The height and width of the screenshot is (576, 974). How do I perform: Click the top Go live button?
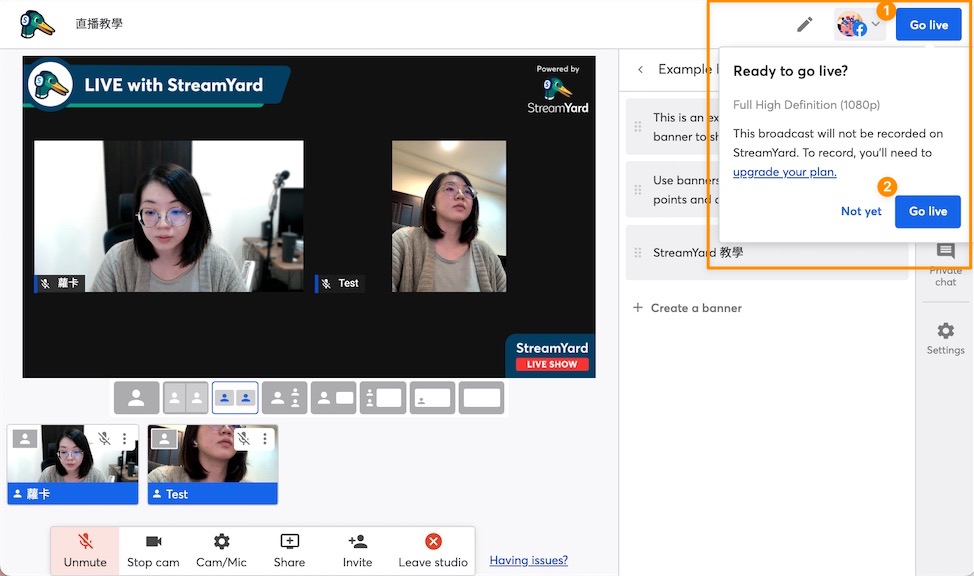point(929,25)
